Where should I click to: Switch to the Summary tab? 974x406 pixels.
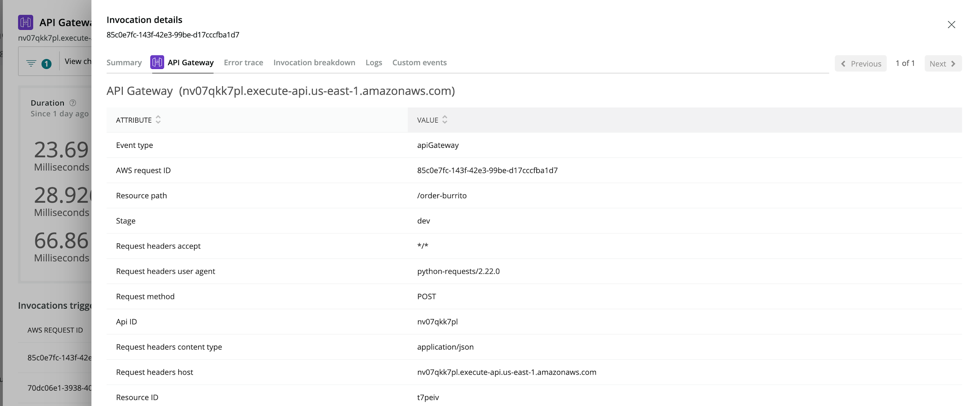(x=124, y=63)
